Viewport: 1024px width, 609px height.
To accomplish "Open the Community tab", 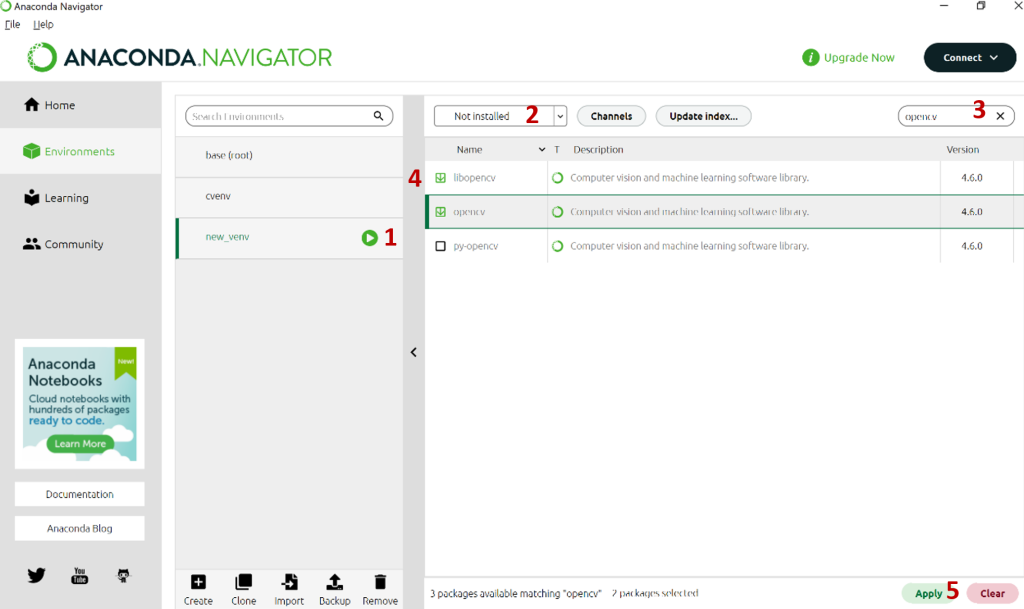I will coord(80,243).
